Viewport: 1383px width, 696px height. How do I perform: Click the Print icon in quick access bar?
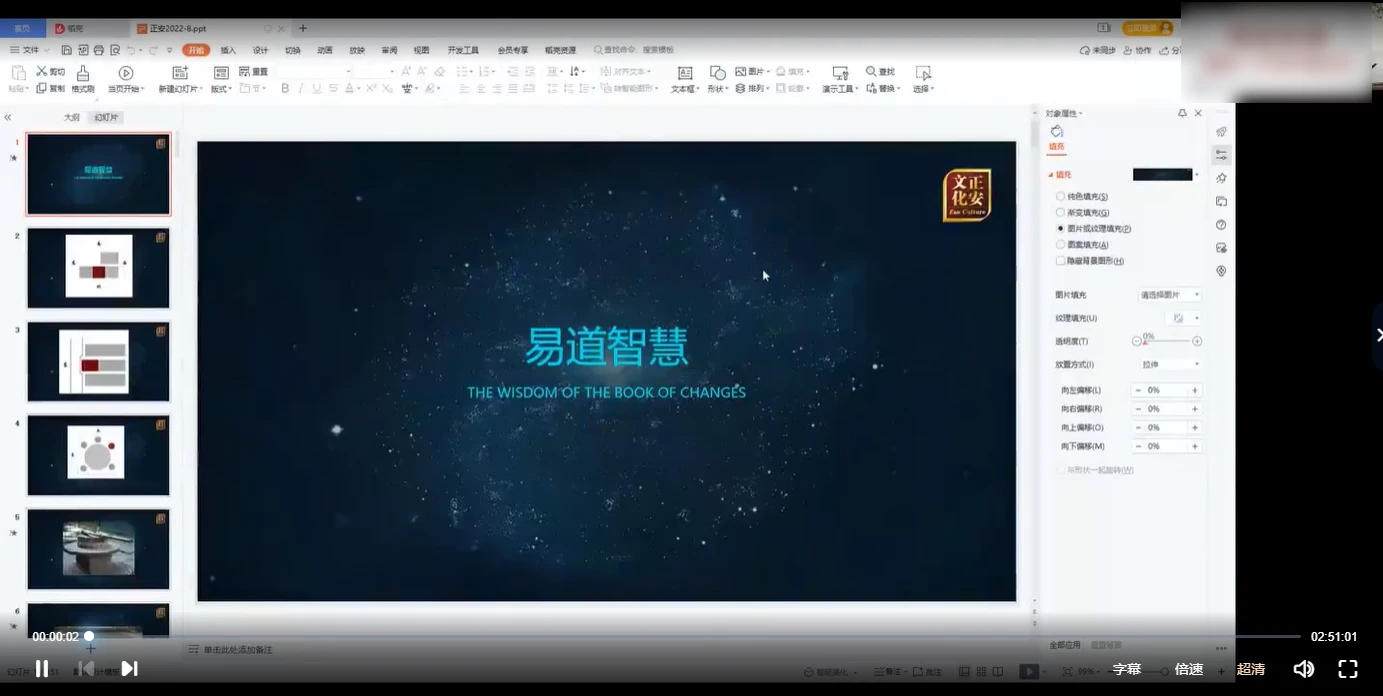pyautogui.click(x=98, y=50)
